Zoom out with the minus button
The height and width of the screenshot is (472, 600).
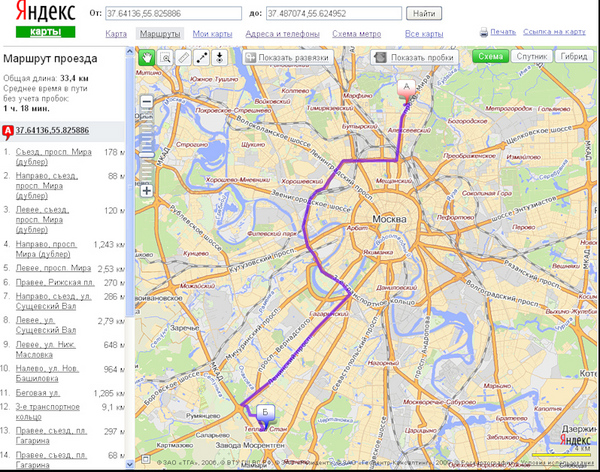click(x=147, y=102)
